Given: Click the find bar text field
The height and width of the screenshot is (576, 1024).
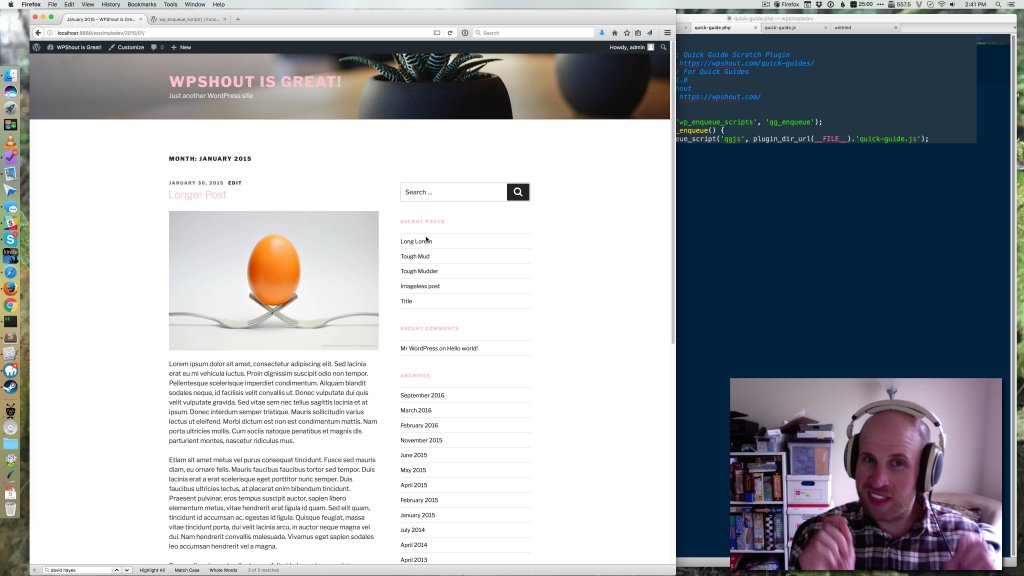Looking at the screenshot, I should 77,570.
